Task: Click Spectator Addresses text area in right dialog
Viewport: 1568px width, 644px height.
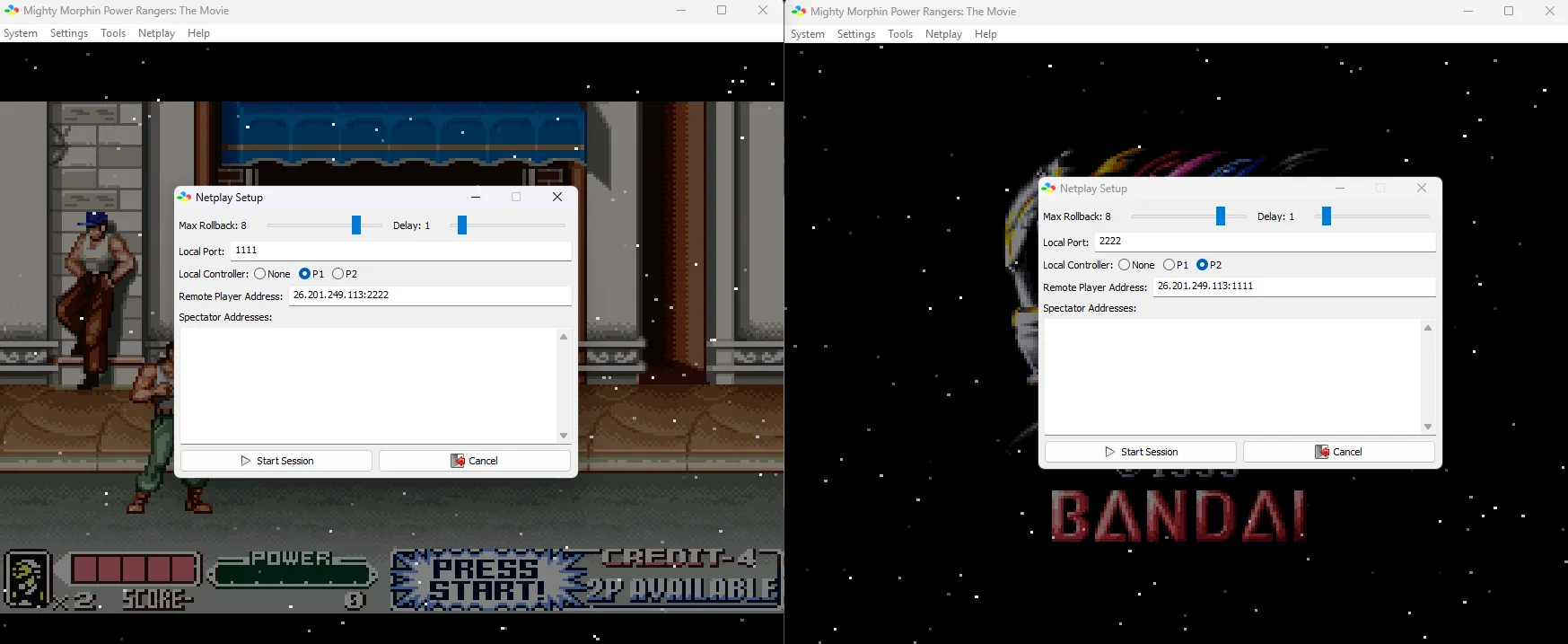Action: pyautogui.click(x=1232, y=376)
